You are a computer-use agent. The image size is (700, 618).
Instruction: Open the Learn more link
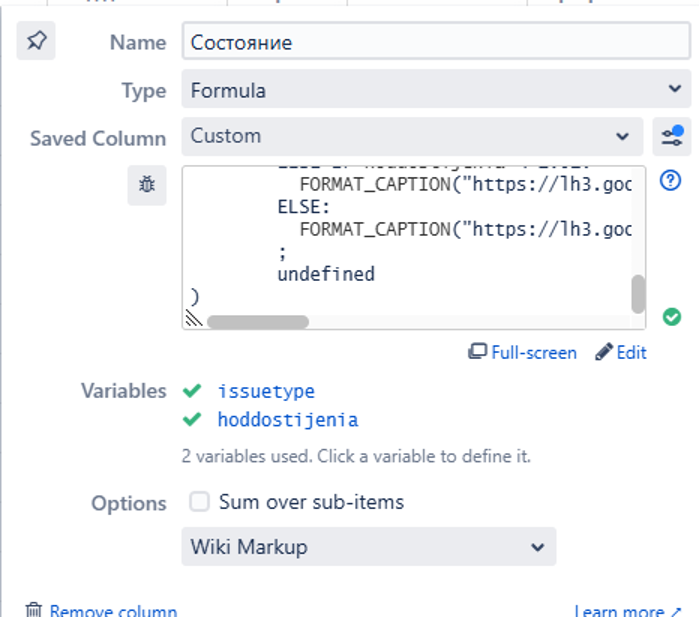pos(628,611)
